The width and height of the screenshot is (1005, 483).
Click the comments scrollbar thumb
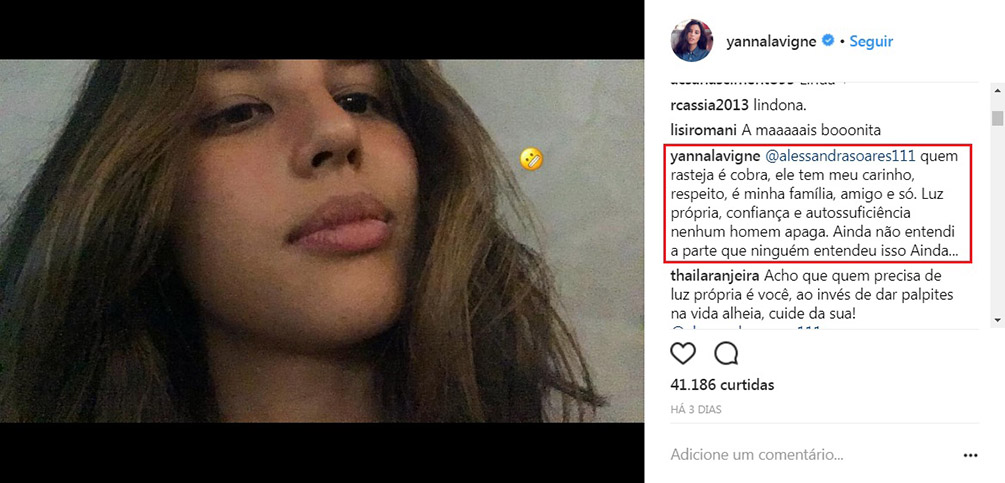(x=997, y=118)
